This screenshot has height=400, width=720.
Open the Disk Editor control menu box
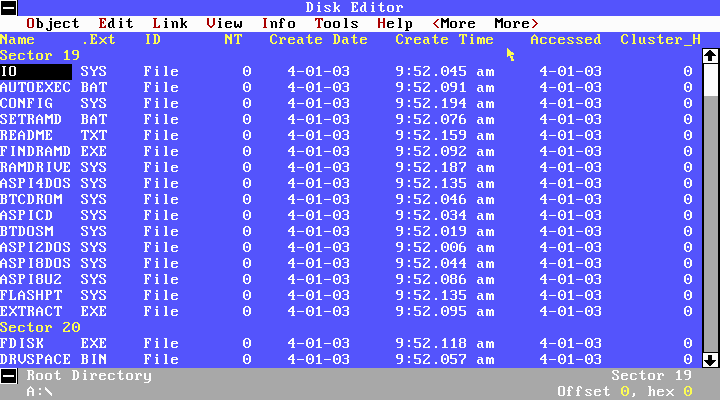(x=9, y=7)
